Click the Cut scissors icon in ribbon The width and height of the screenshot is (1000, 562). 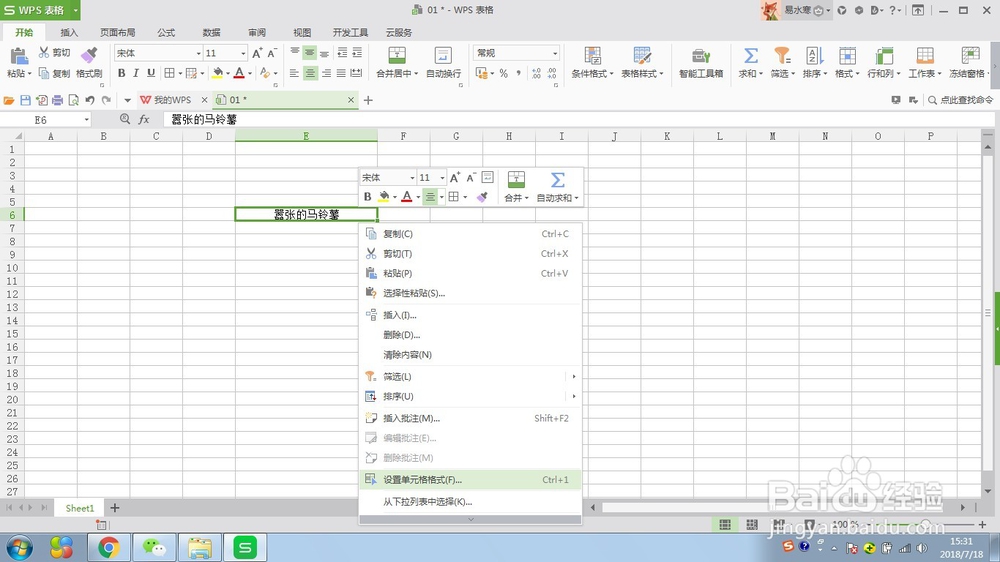tap(44, 52)
